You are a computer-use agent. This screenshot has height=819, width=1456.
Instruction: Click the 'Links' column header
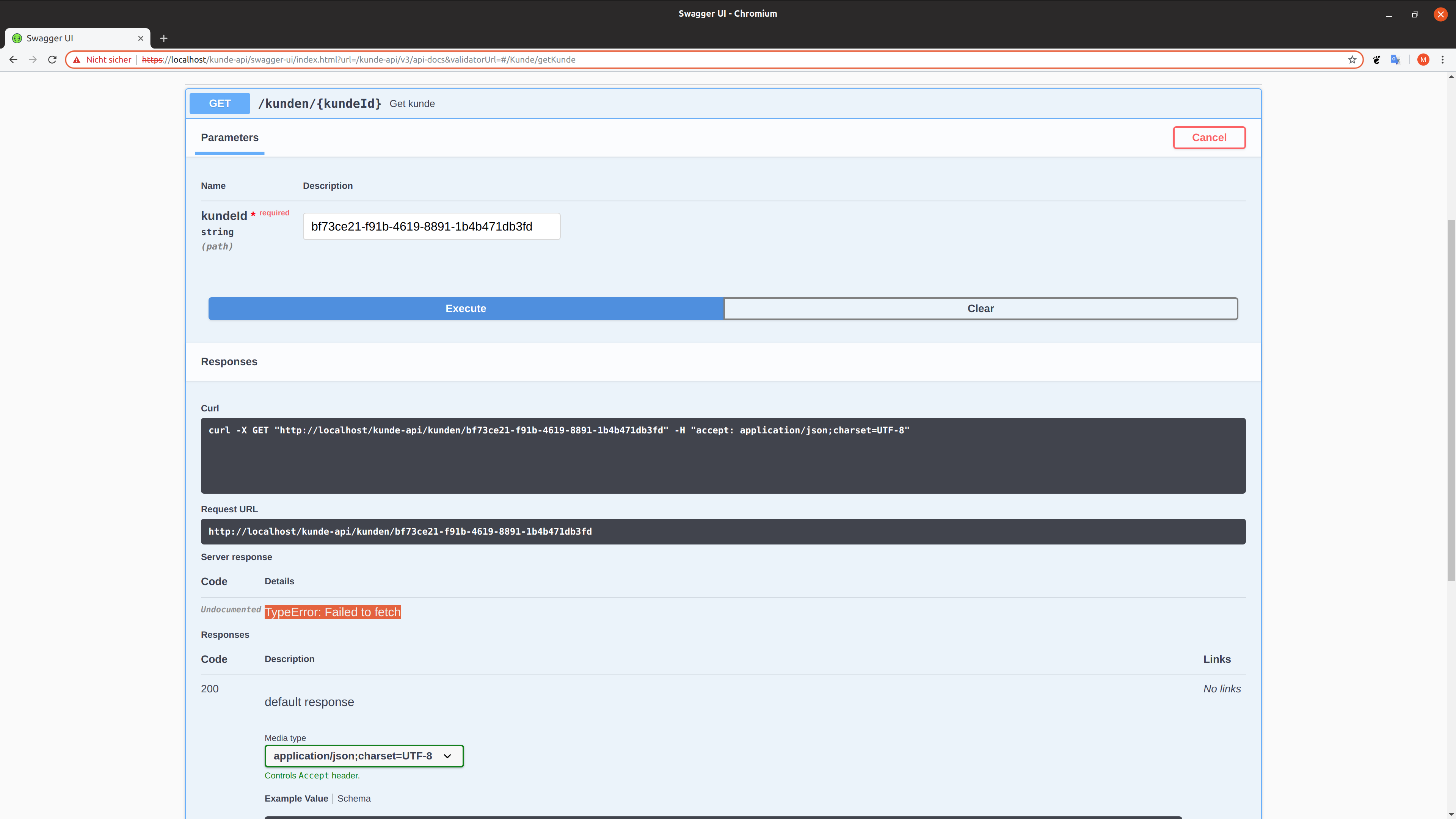(x=1217, y=659)
